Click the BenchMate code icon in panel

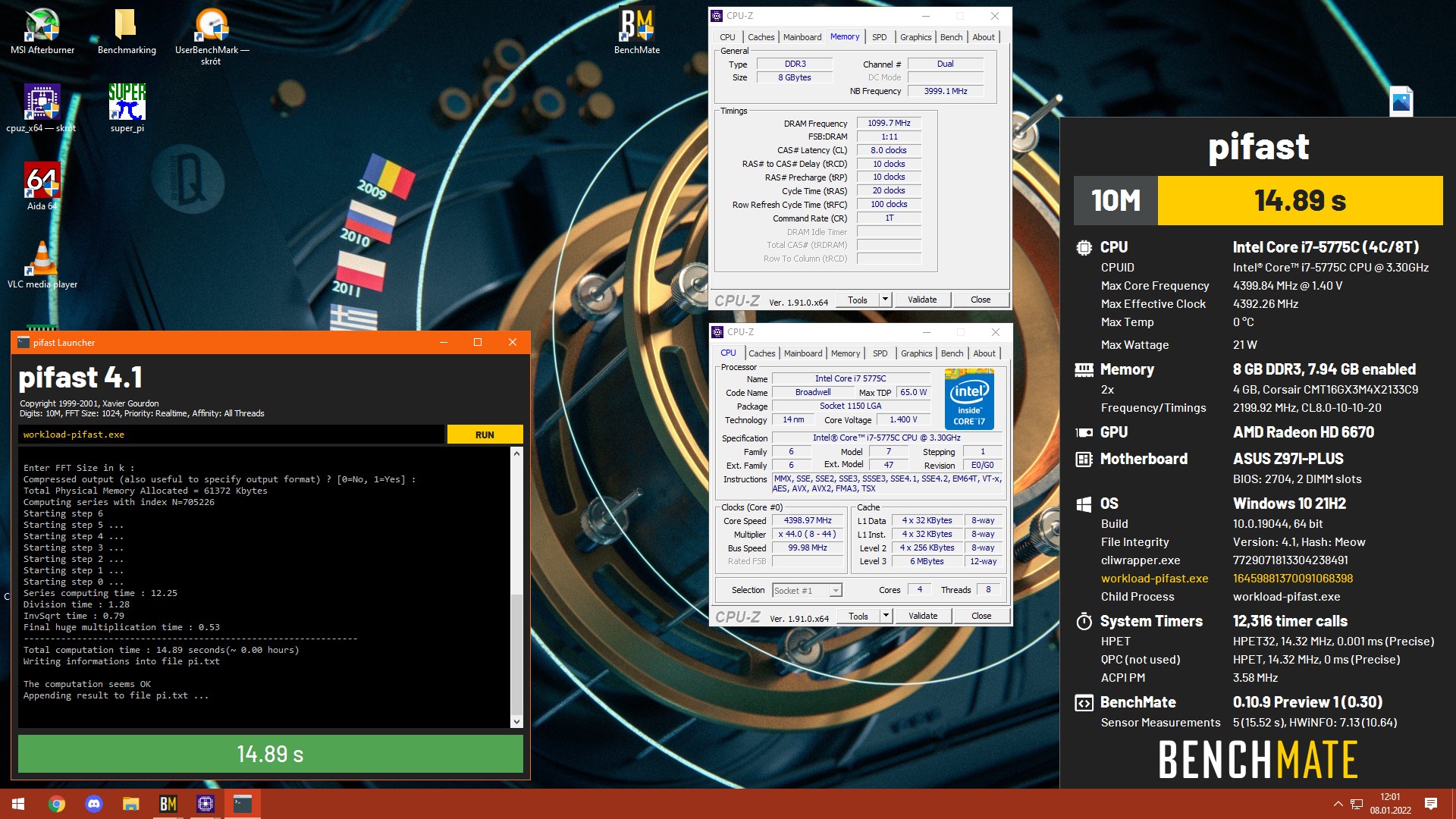pyautogui.click(x=1084, y=703)
